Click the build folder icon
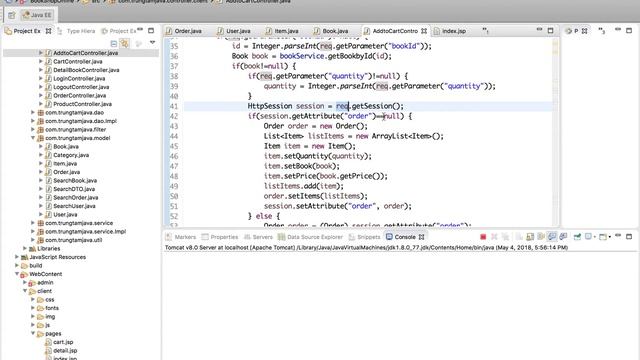The image size is (640, 360). pos(24,266)
